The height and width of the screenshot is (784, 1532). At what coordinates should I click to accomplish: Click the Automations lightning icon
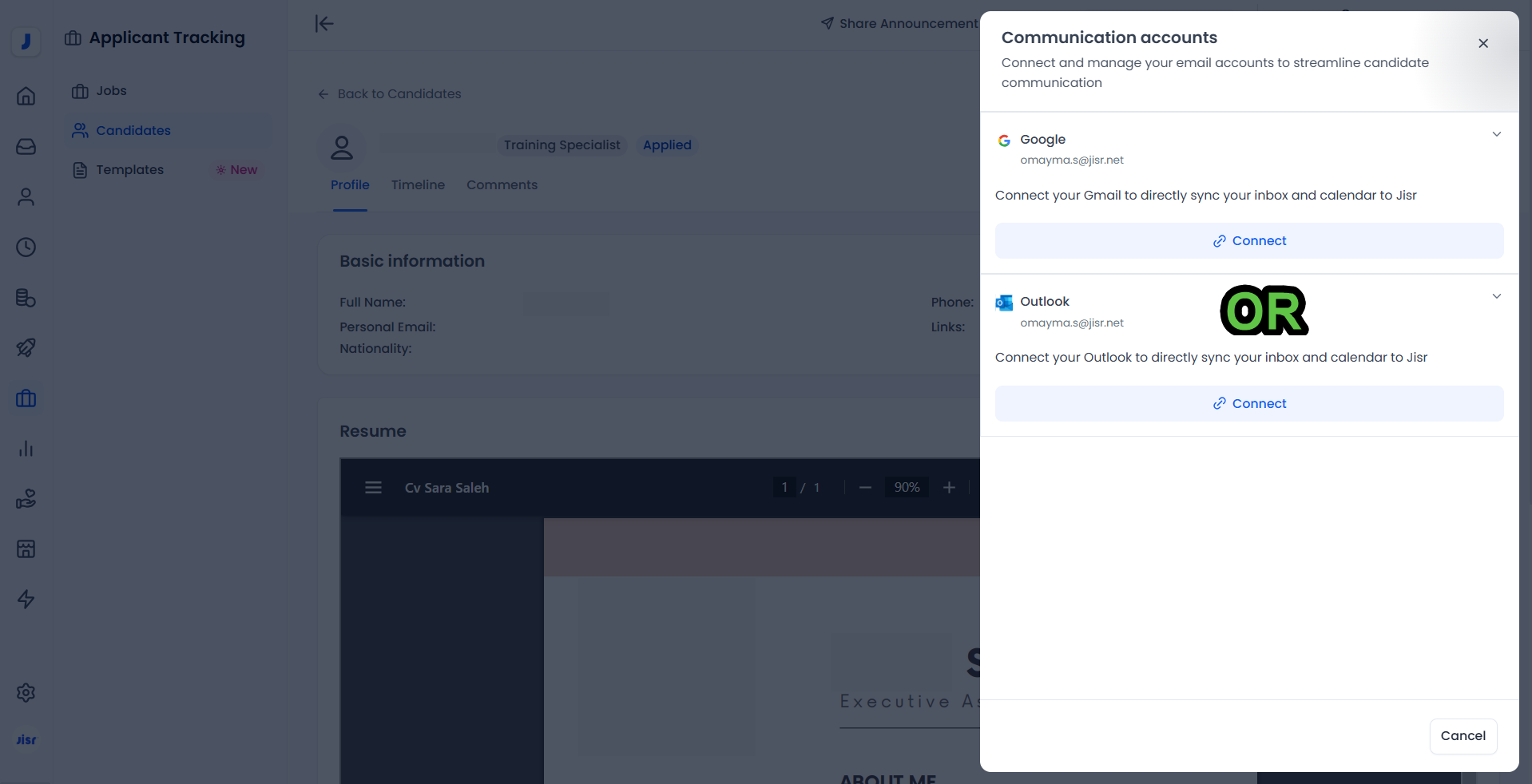[26, 600]
